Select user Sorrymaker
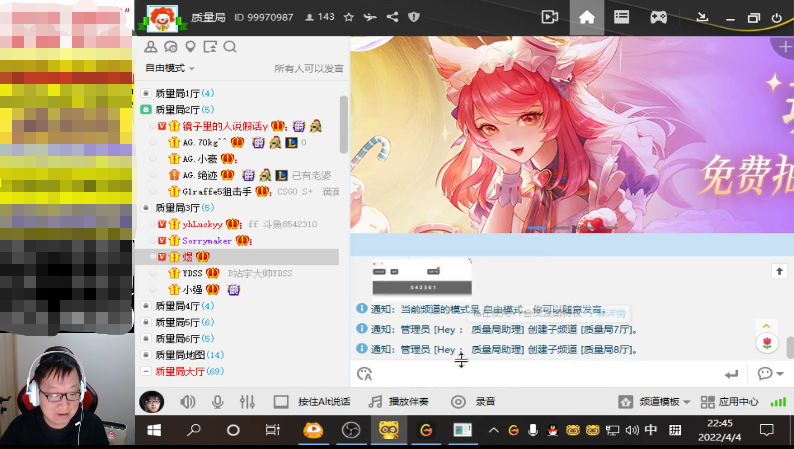794x449 pixels. (207, 240)
